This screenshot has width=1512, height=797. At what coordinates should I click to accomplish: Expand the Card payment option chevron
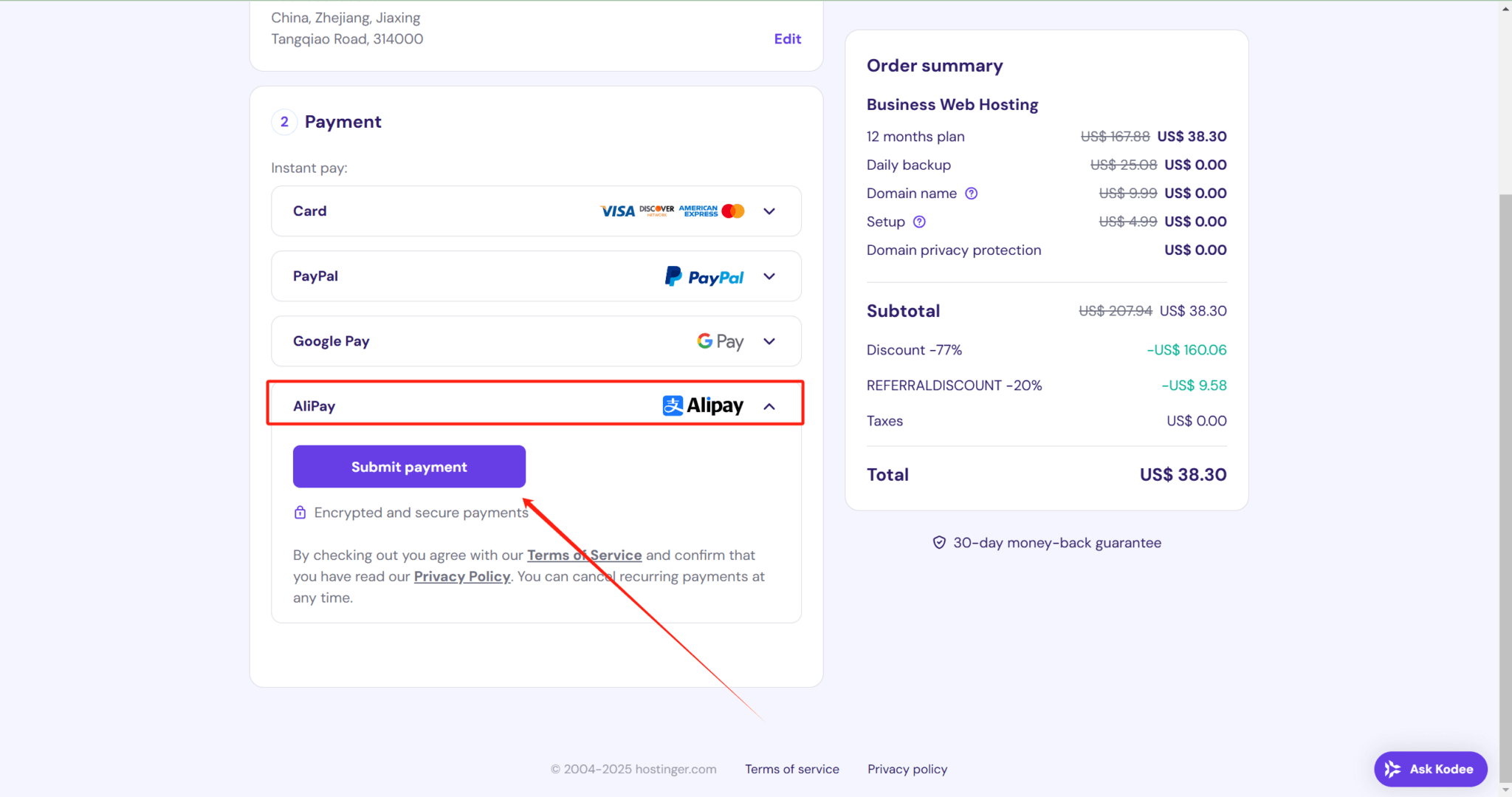[x=769, y=211]
